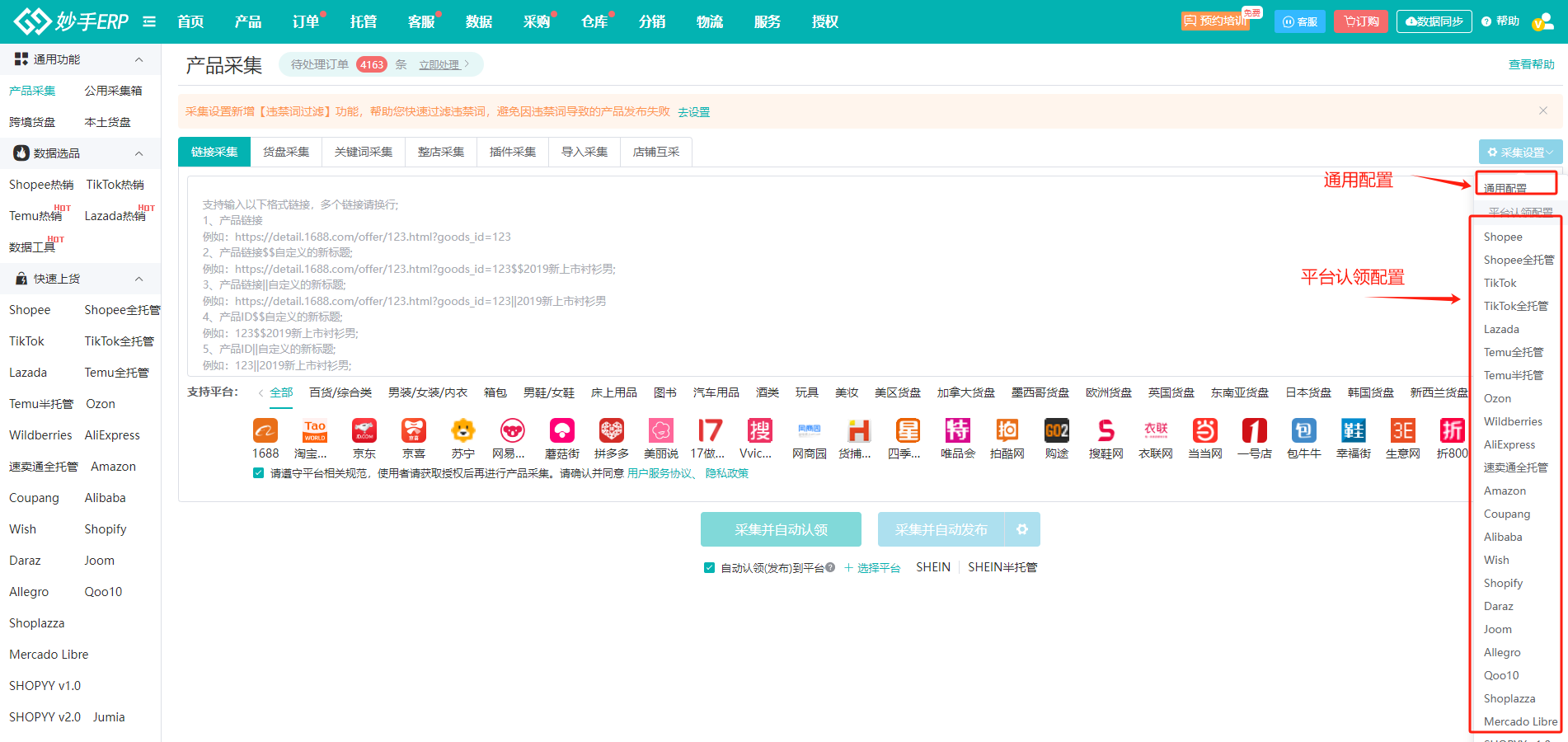
Task: Select the Taobao platform icon
Action: (315, 430)
